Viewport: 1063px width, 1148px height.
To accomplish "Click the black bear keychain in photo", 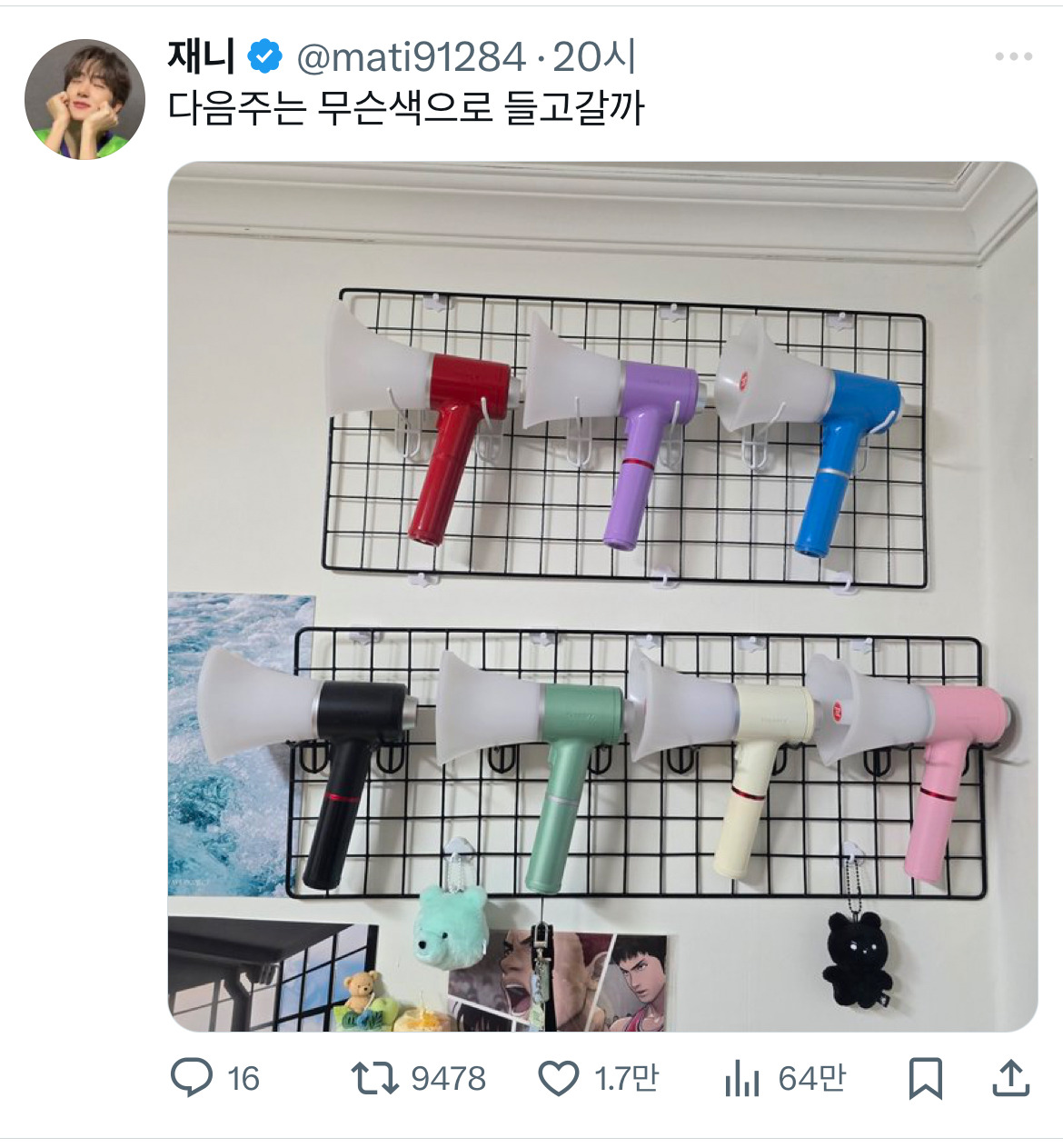I will pos(858,960).
